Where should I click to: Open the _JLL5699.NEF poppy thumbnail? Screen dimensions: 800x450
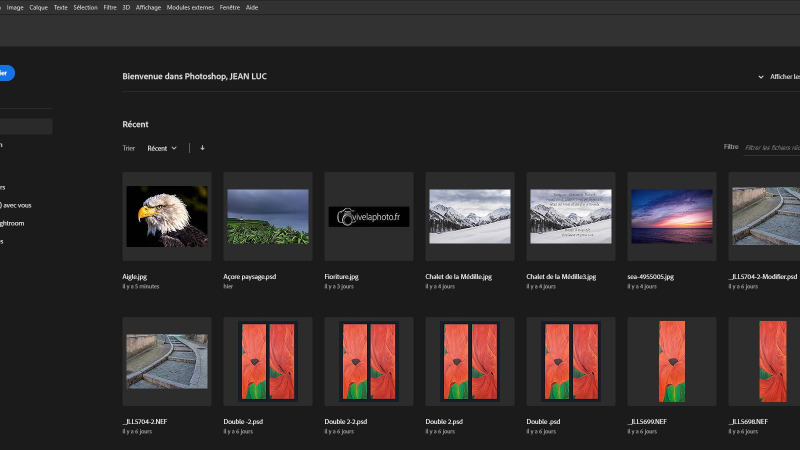[670, 360]
